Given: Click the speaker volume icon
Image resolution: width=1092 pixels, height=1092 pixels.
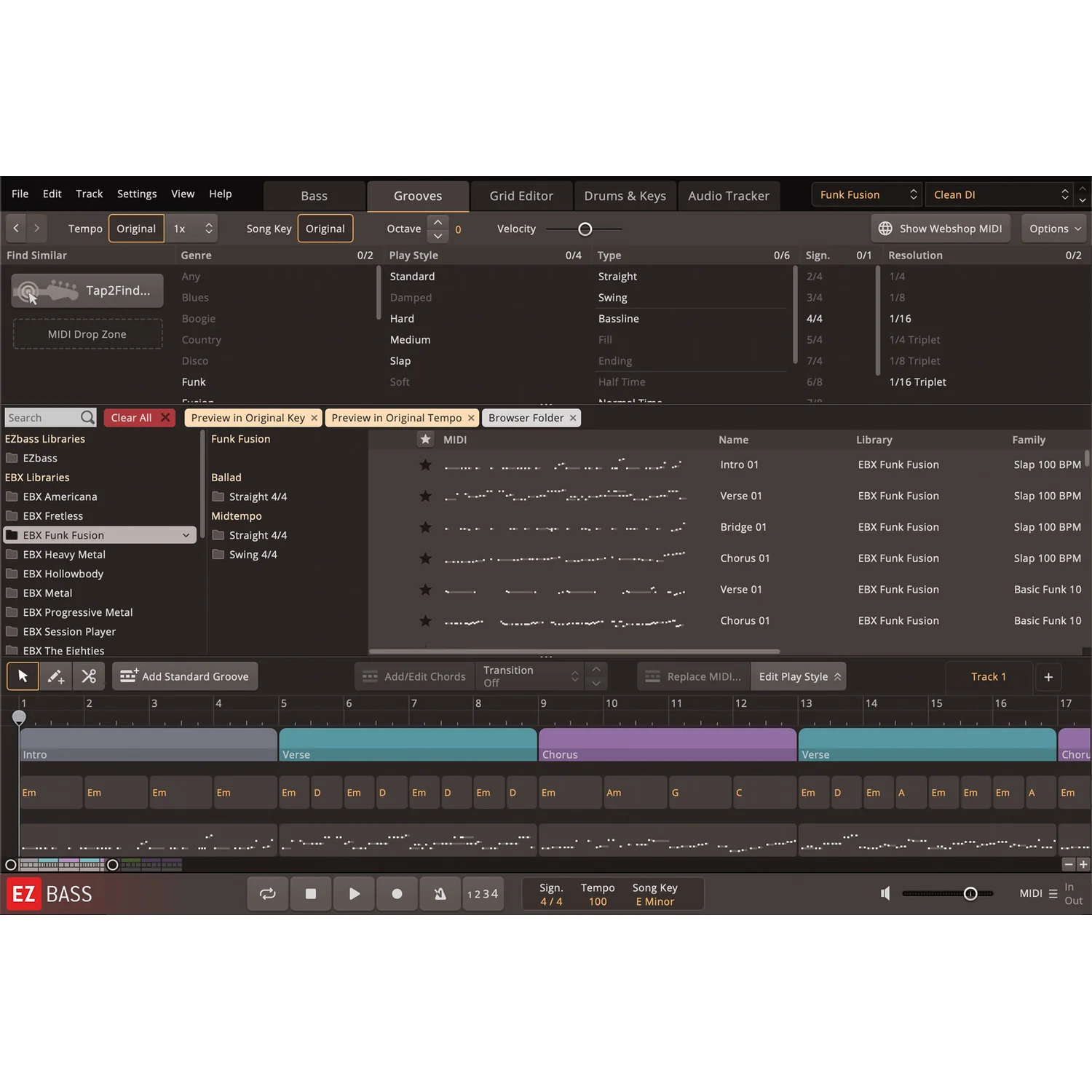Looking at the screenshot, I should 885,893.
